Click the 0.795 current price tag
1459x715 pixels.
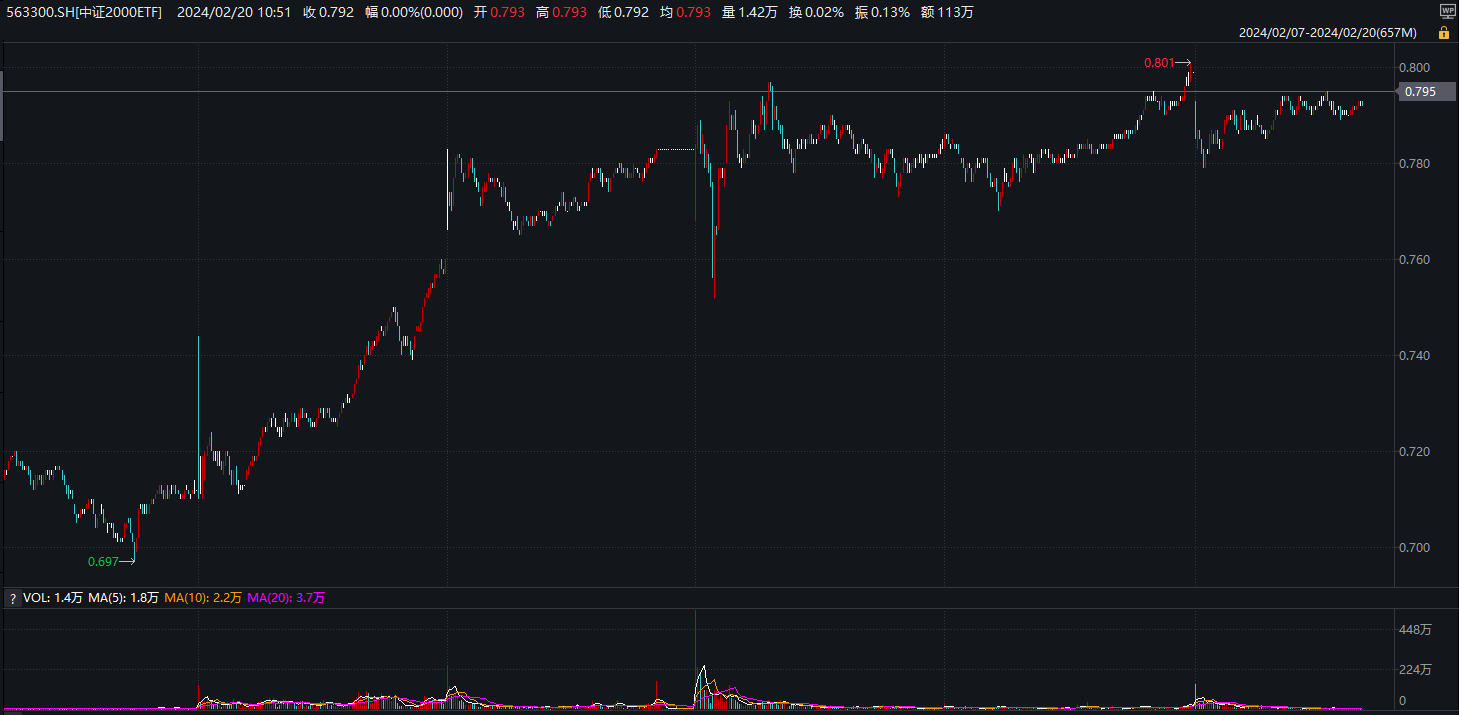point(1427,92)
